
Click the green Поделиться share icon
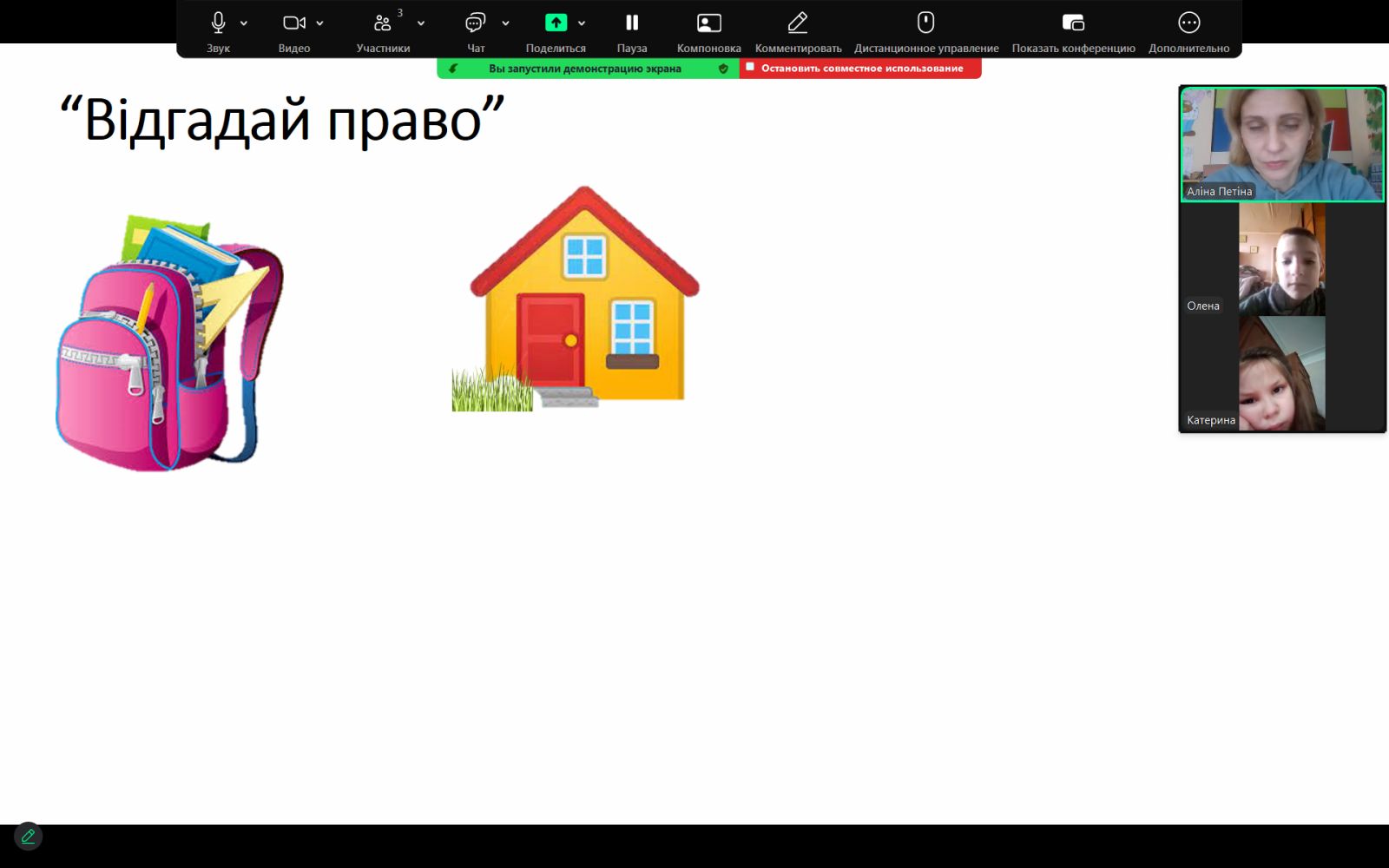point(556,23)
